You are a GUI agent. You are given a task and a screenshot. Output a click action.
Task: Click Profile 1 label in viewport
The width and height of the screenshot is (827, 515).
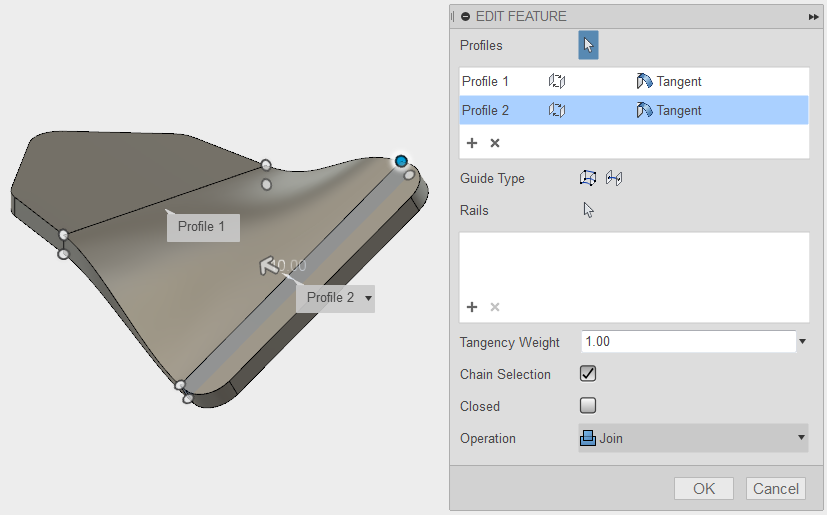[203, 227]
